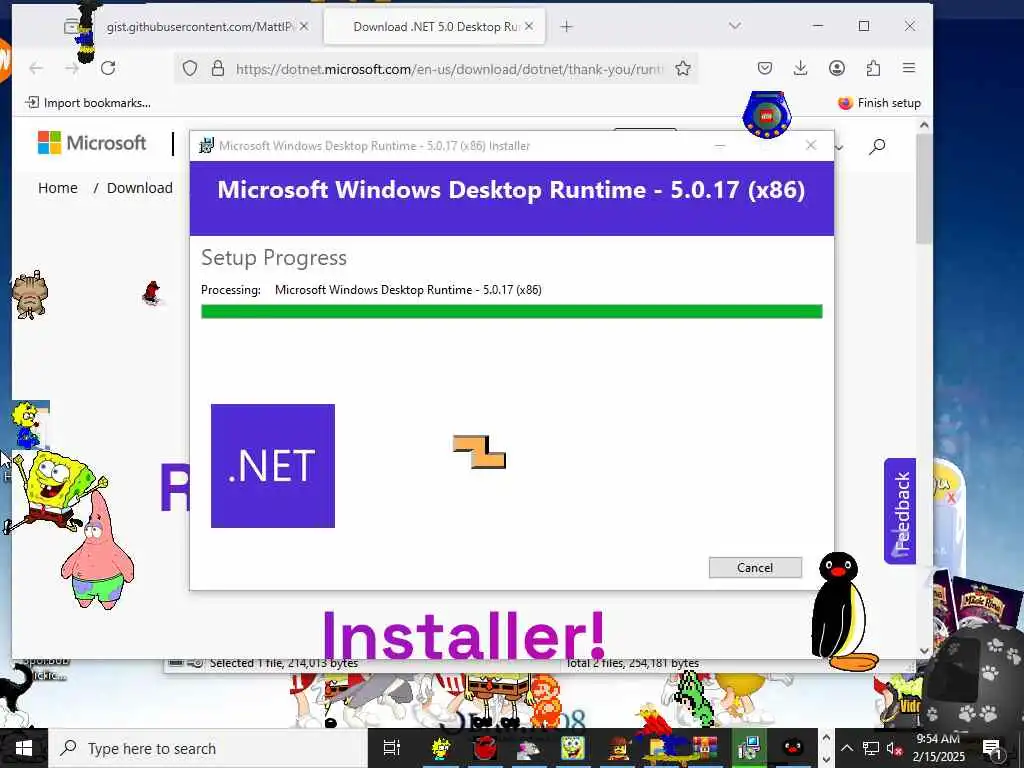Click the installer title bar icon
This screenshot has width=1024, height=768.
(206, 145)
